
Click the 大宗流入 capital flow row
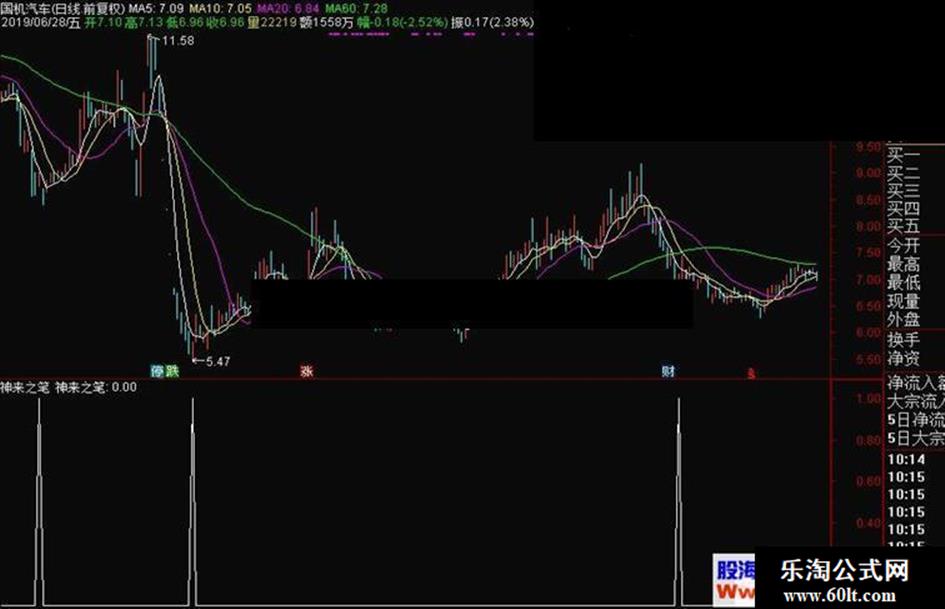[x=915, y=401]
